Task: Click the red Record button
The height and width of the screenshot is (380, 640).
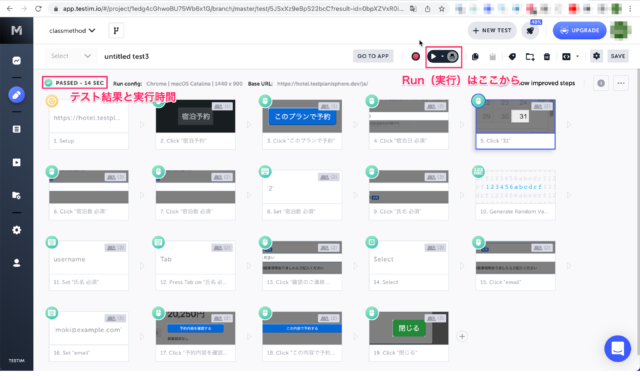Action: 416,56
